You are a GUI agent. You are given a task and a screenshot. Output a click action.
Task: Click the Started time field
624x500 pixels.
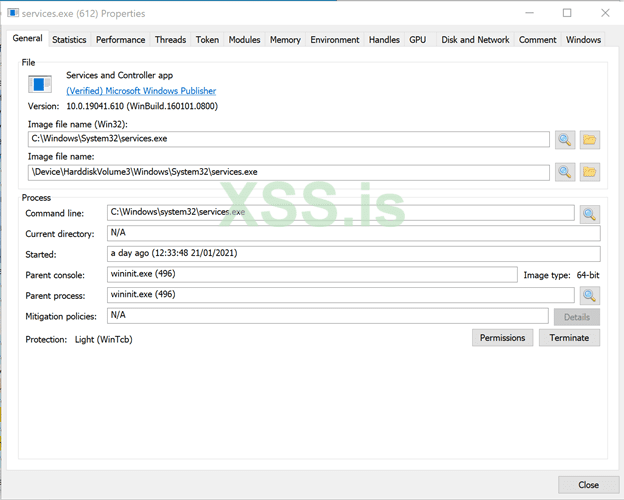354,254
